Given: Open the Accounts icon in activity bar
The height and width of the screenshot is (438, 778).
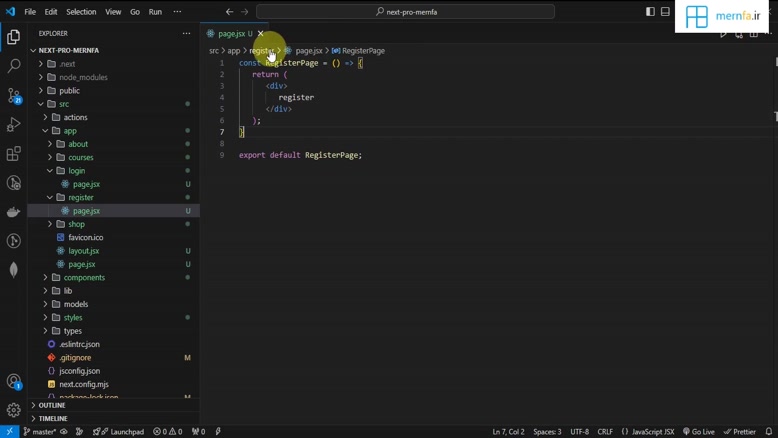Looking at the screenshot, I should (14, 381).
